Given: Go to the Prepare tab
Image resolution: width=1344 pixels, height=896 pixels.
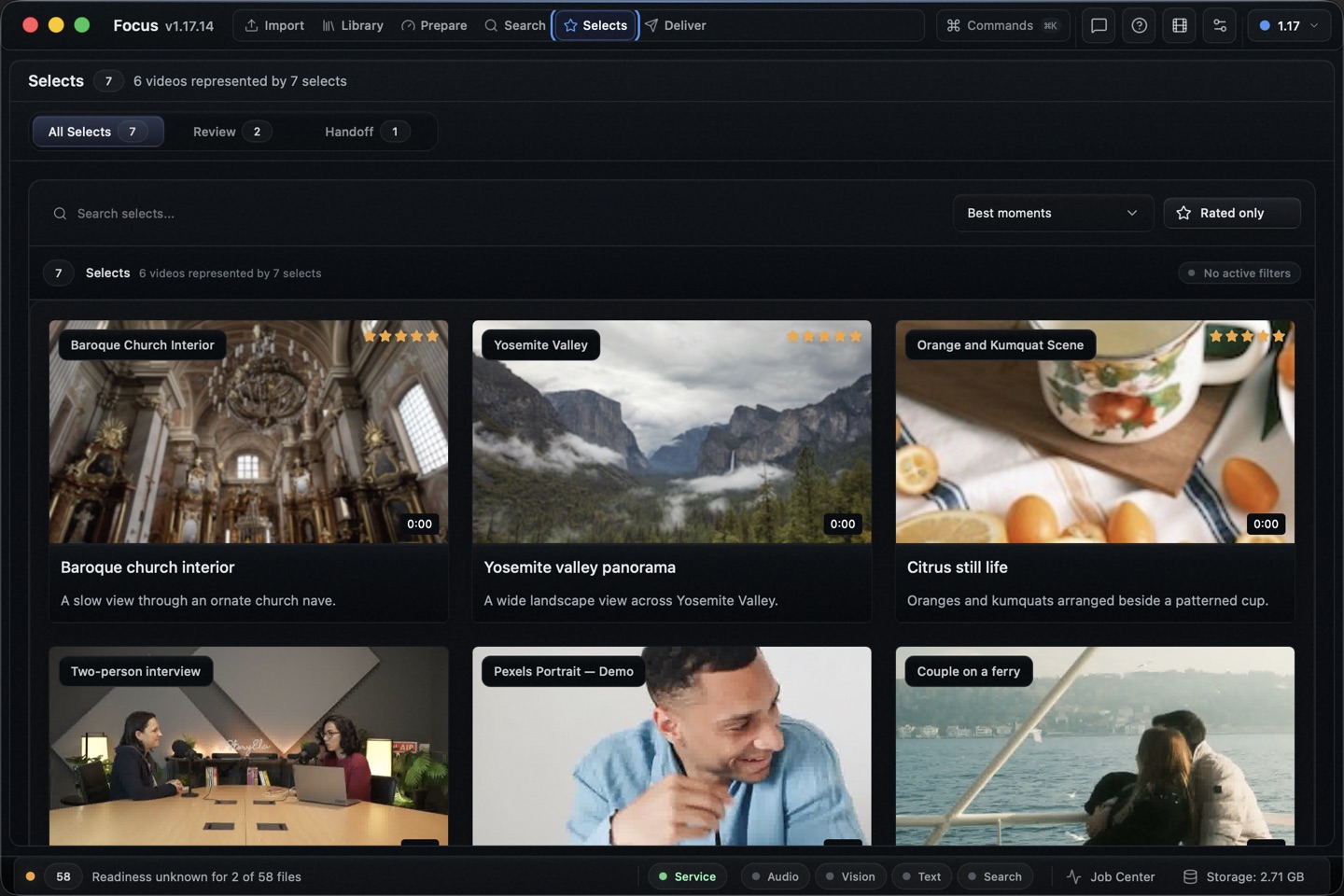Looking at the screenshot, I should pyautogui.click(x=434, y=25).
